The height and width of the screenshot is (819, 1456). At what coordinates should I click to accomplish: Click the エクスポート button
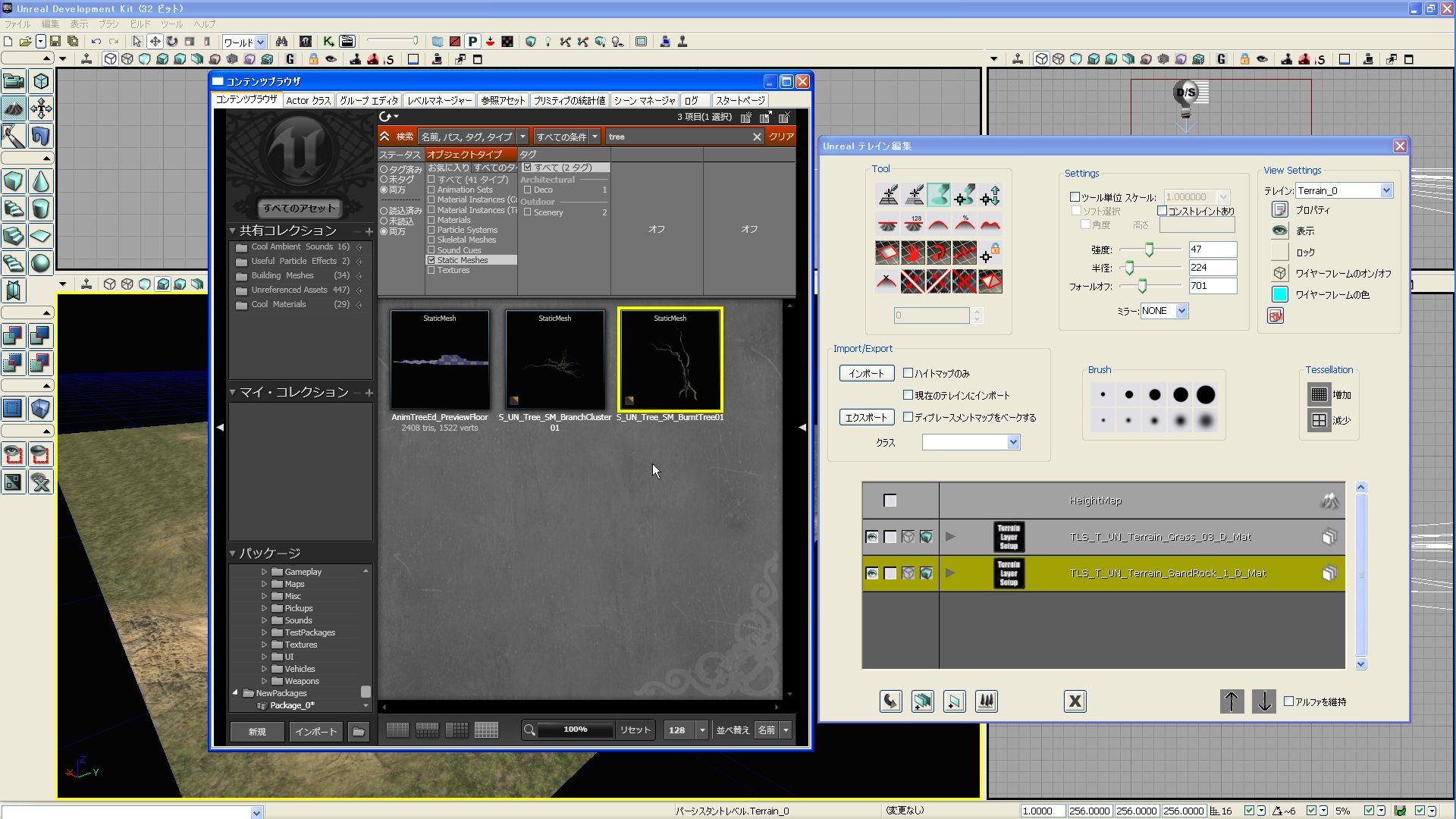pyautogui.click(x=866, y=417)
